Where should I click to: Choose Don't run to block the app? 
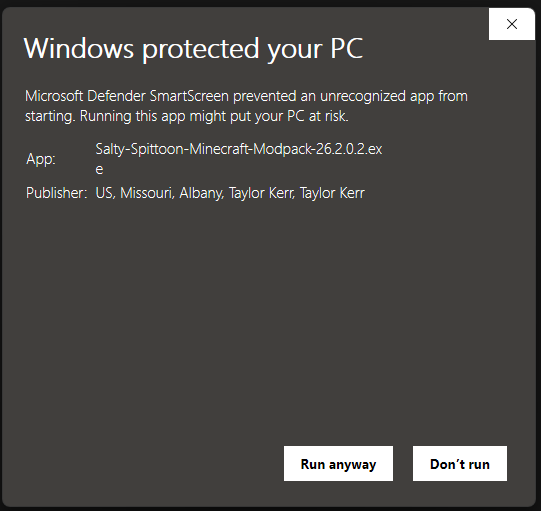[x=460, y=463]
